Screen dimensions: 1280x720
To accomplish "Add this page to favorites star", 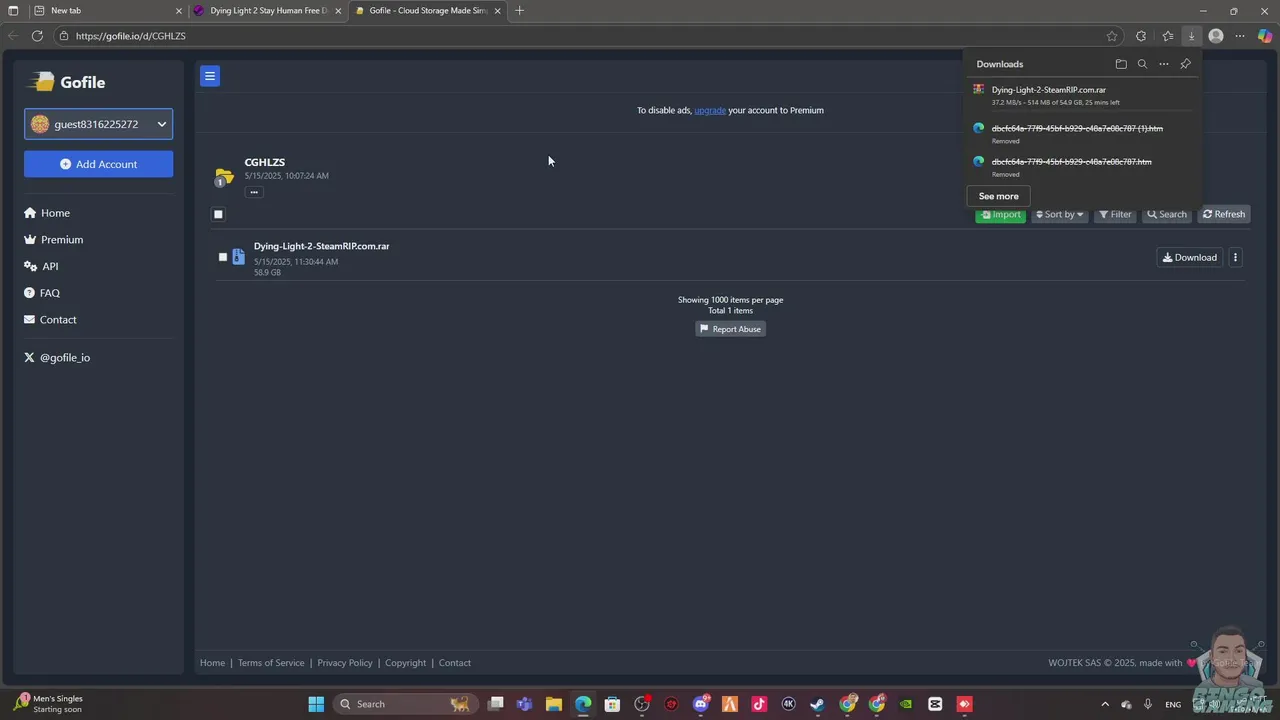I will tap(1112, 36).
